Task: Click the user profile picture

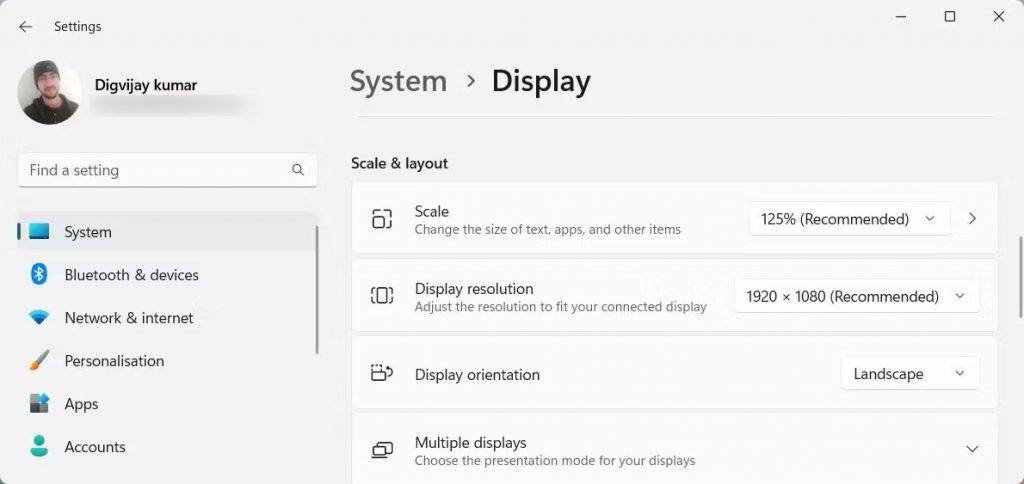Action: pos(49,92)
